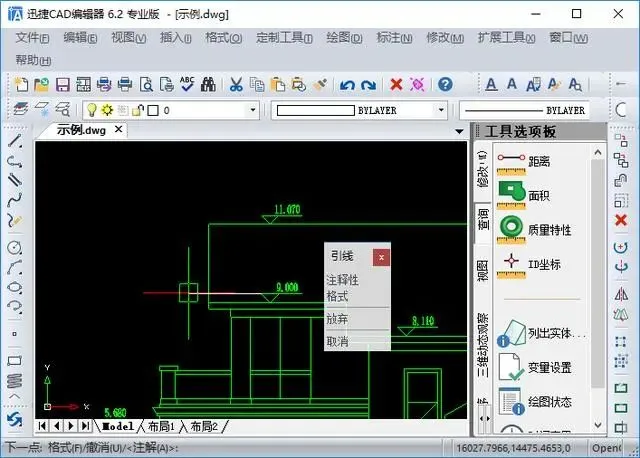Image resolution: width=640 pixels, height=458 pixels.
Task: Click the BYLAYER color swatch box
Action: pyautogui.click(x=316, y=110)
